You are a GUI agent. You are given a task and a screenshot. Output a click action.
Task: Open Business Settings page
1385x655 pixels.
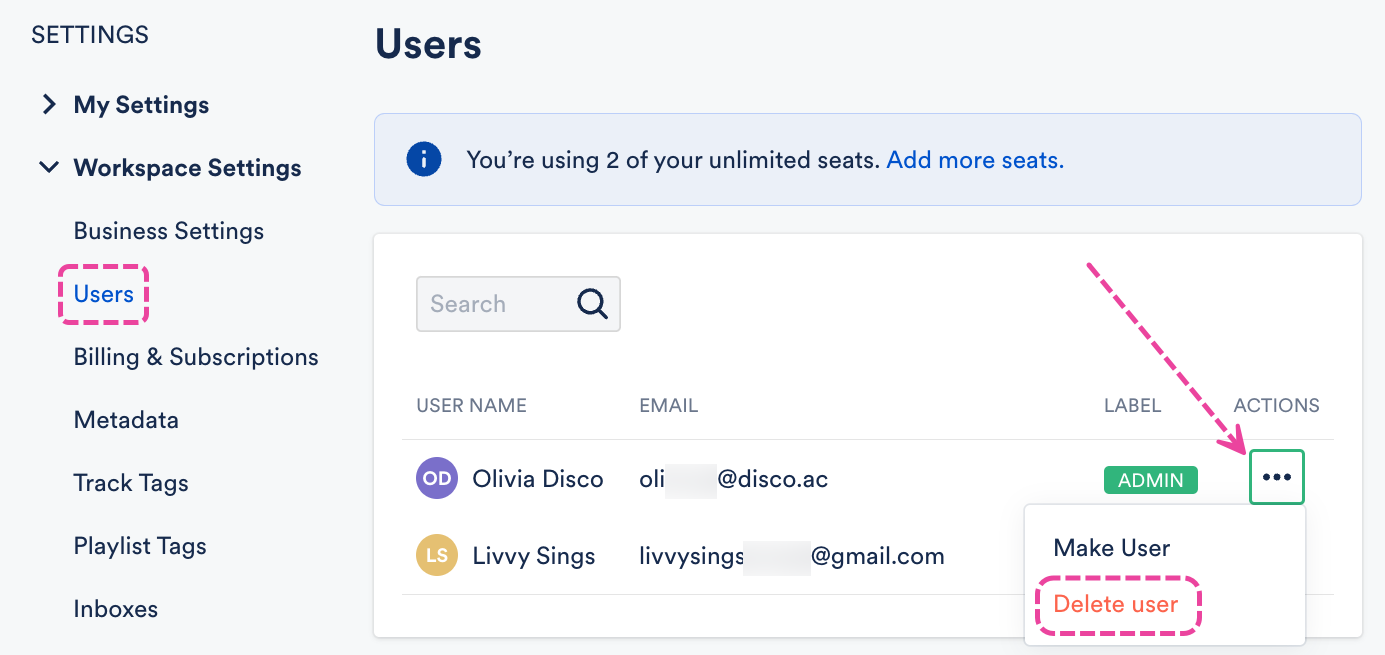click(169, 231)
